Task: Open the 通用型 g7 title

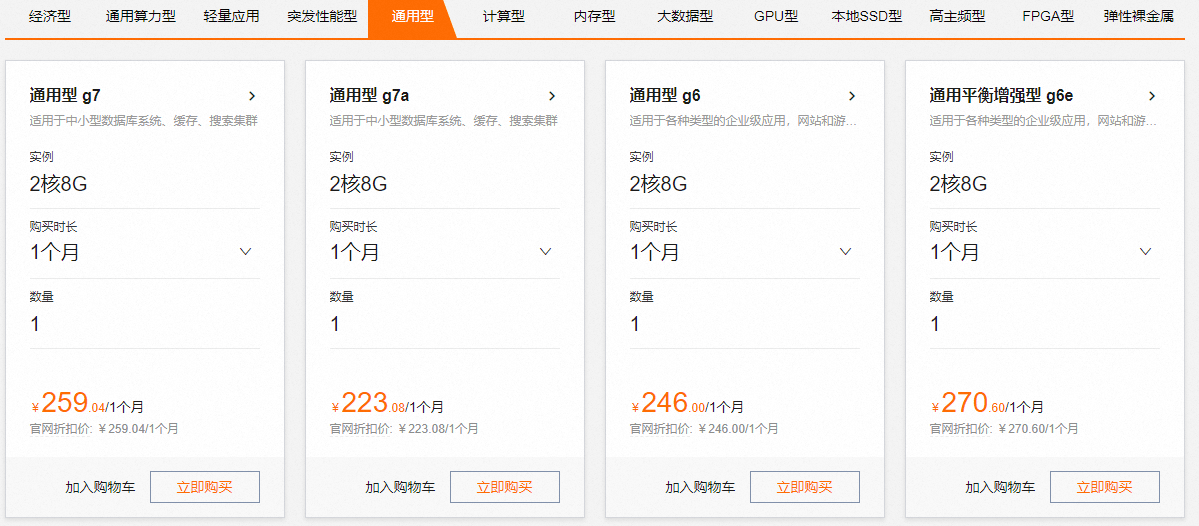Action: (x=65, y=96)
